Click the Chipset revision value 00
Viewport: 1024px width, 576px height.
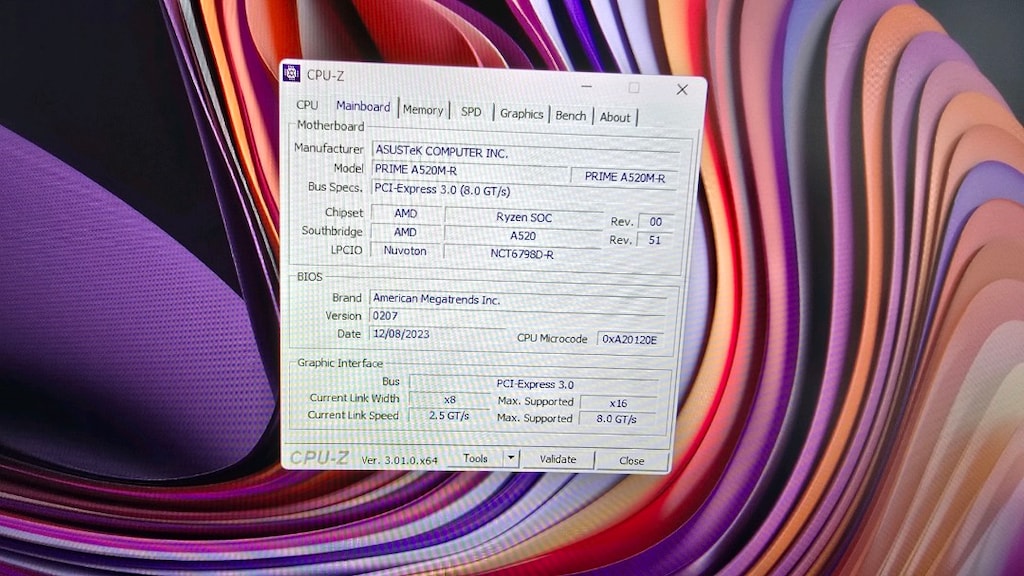pos(656,221)
